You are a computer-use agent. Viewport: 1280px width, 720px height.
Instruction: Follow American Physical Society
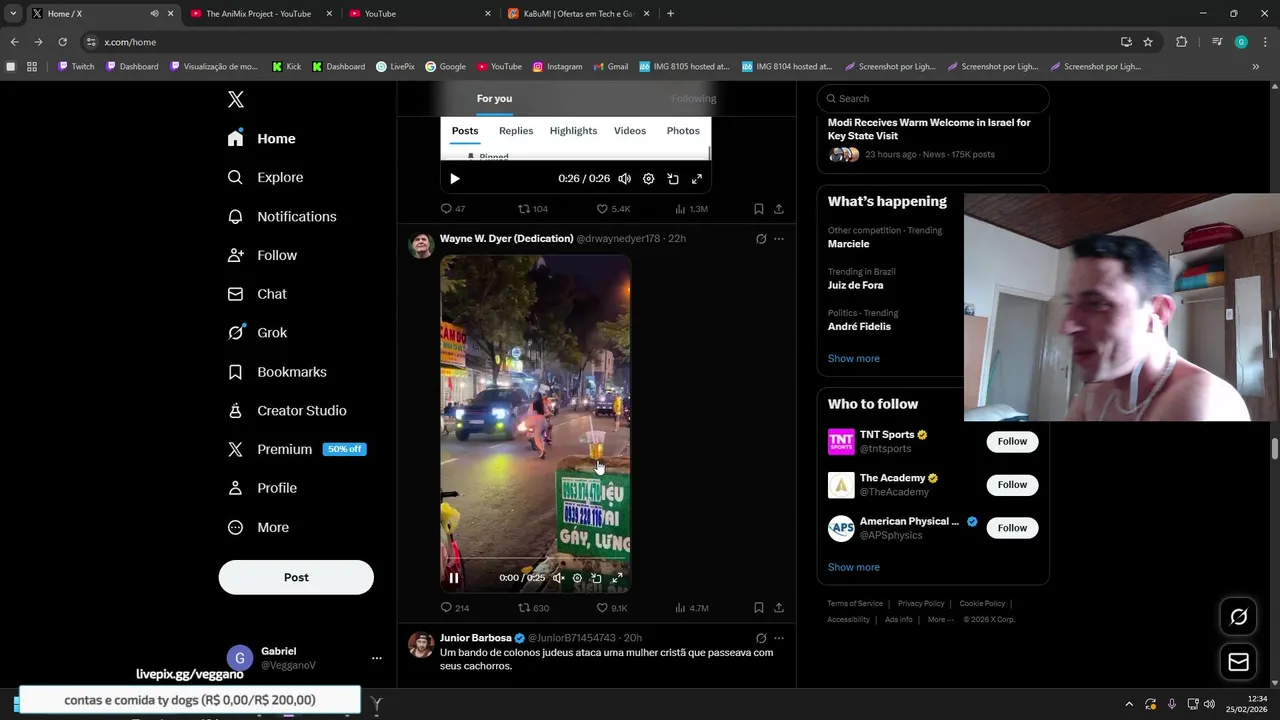click(1012, 528)
